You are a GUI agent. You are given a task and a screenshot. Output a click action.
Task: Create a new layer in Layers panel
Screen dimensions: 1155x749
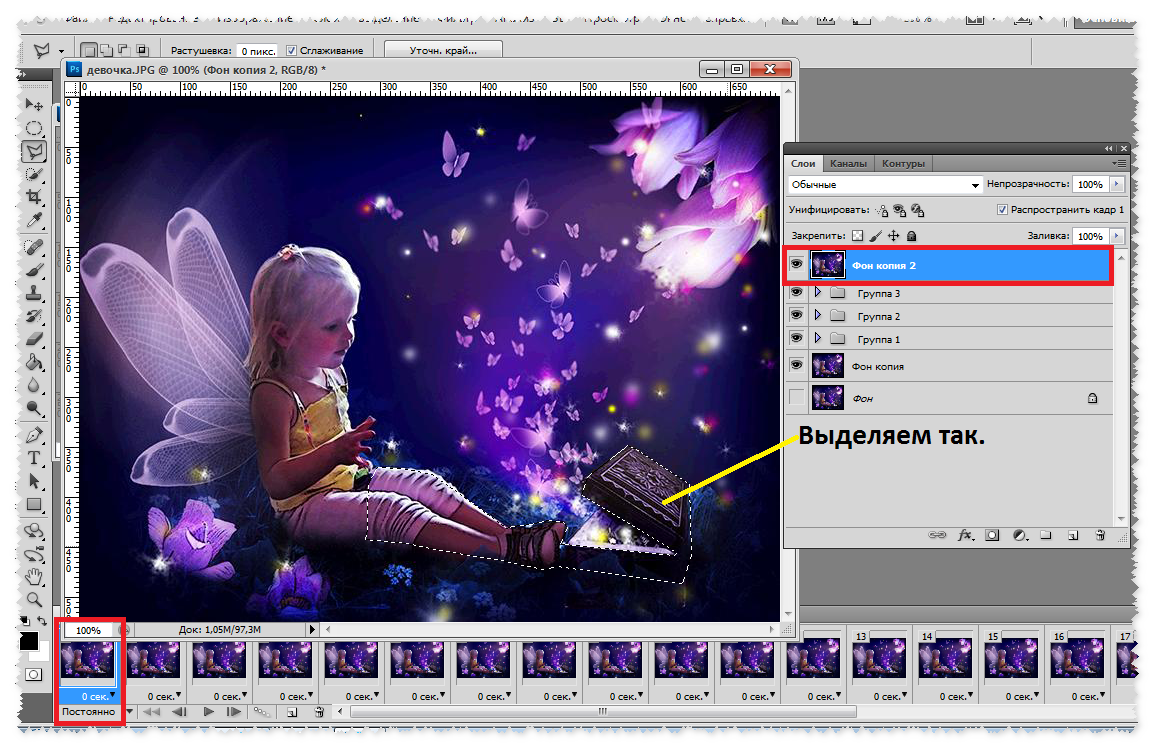coord(1073,535)
